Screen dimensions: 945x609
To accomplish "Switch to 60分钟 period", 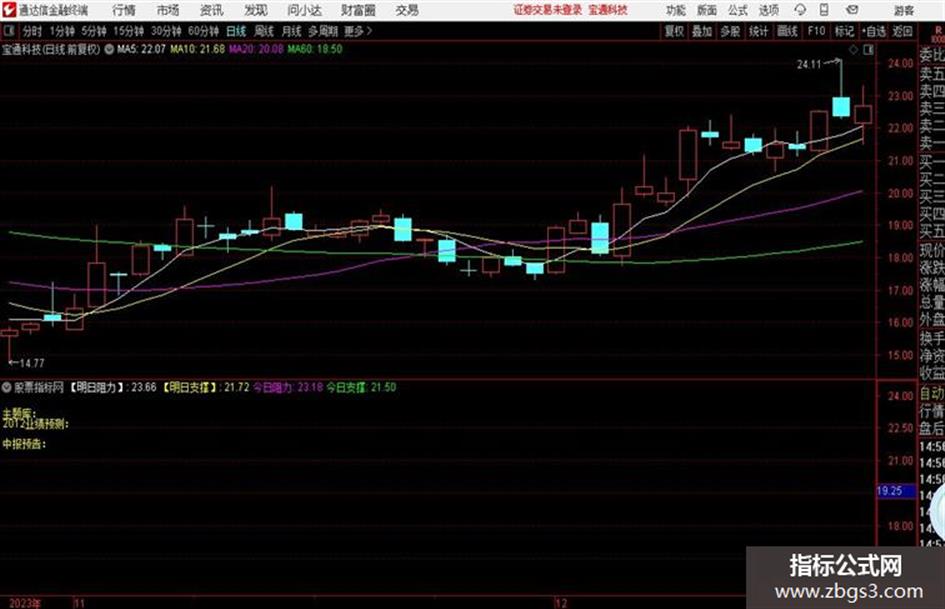I will click(203, 31).
